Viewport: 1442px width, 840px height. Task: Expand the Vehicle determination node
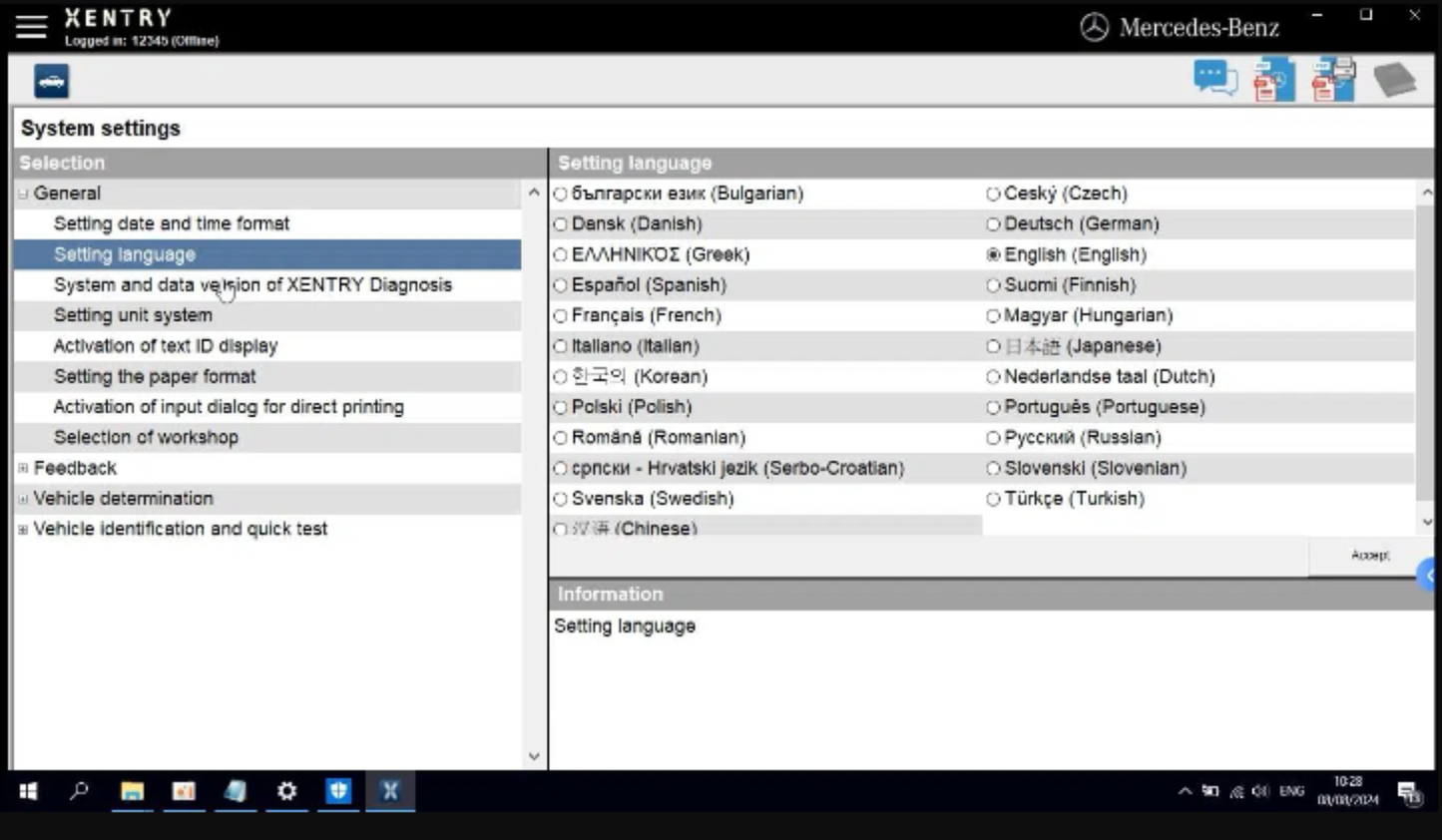pyautogui.click(x=23, y=499)
